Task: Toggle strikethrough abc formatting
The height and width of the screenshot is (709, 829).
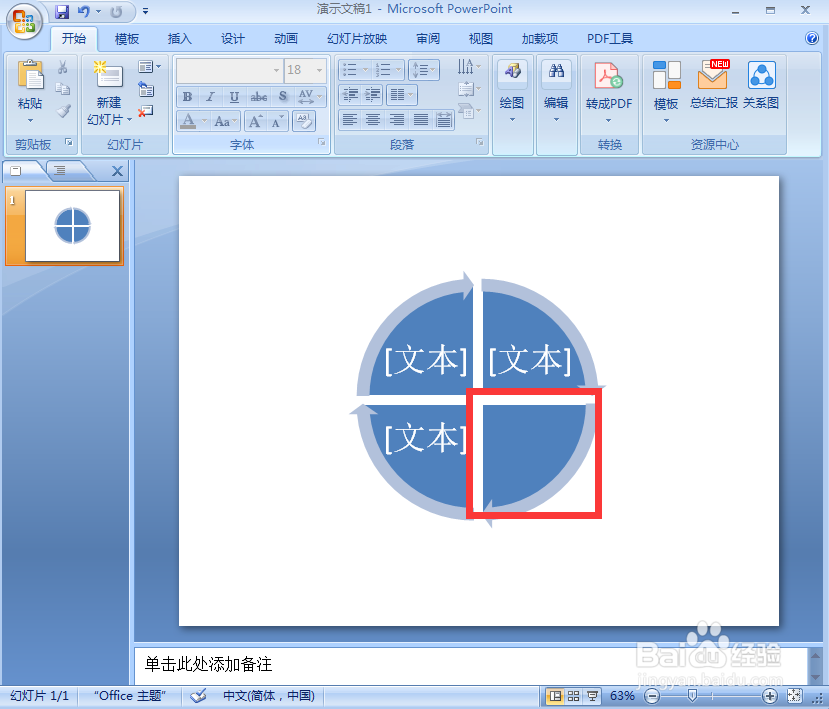Action: [259, 97]
